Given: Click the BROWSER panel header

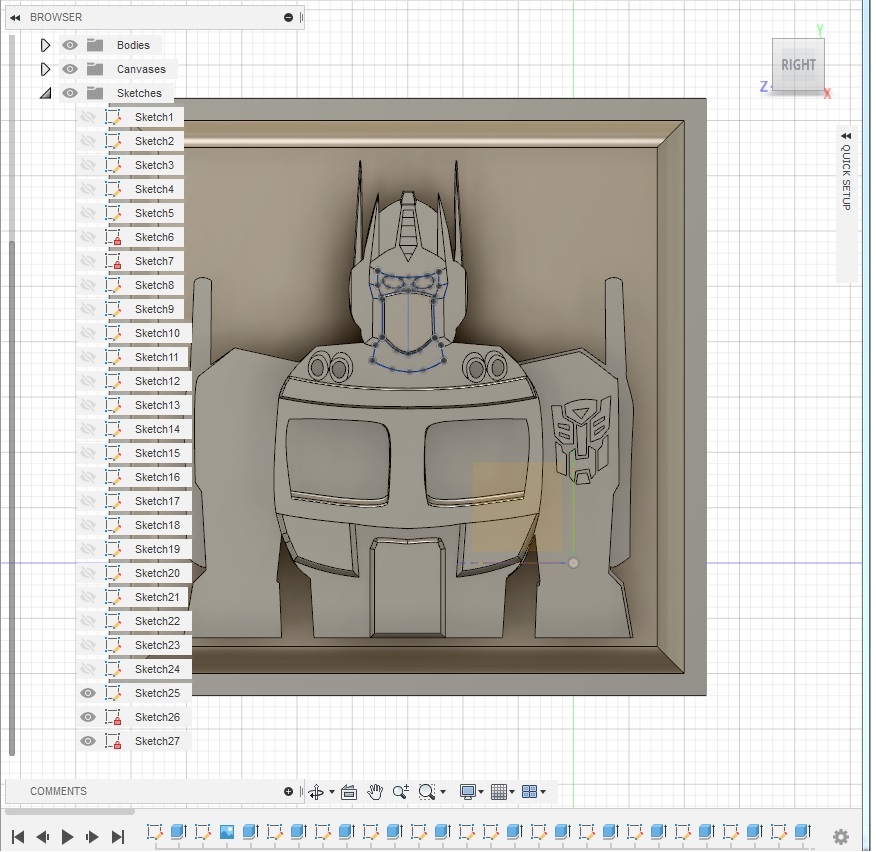Looking at the screenshot, I should 155,17.
